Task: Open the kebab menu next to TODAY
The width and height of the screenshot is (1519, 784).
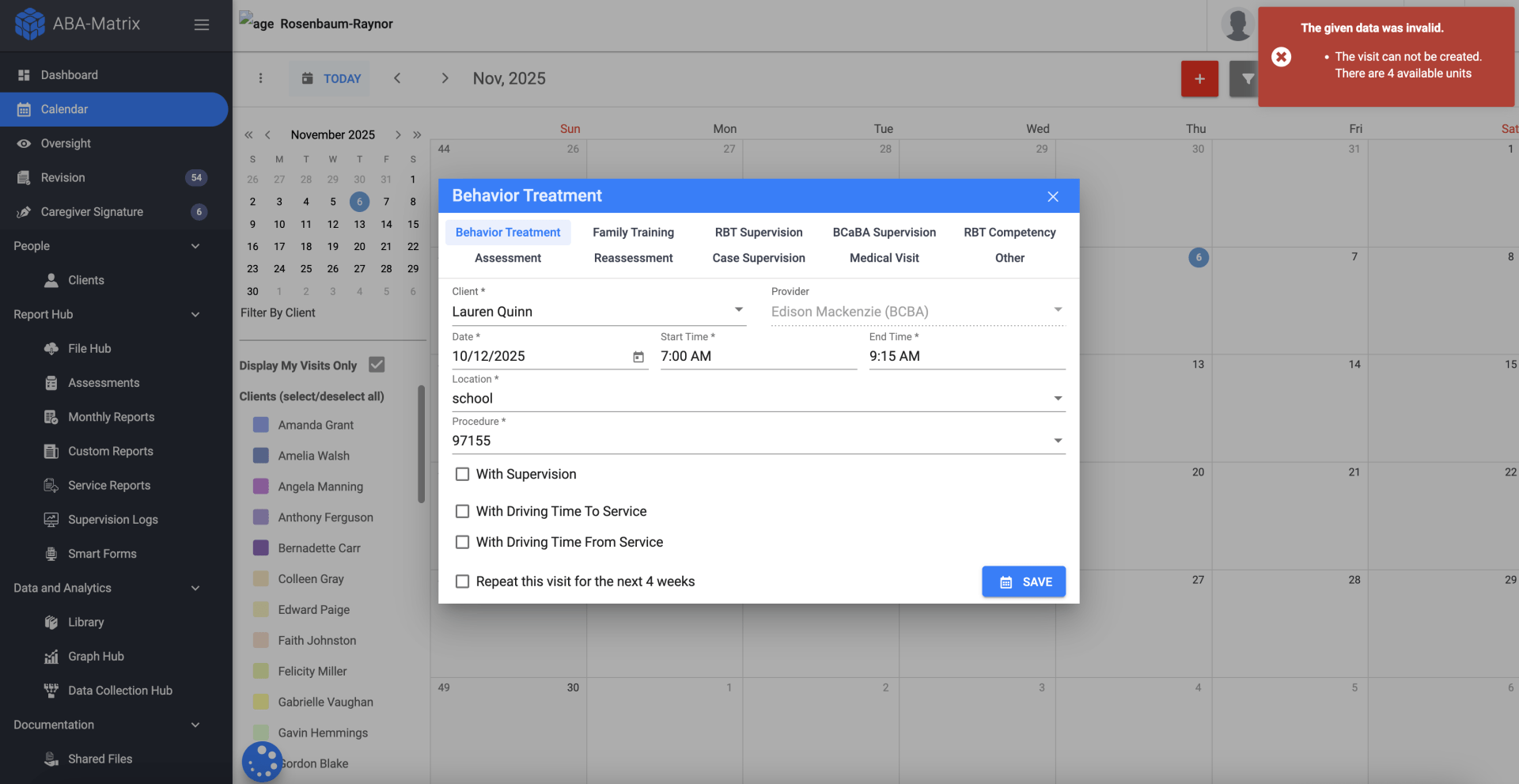Action: tap(261, 78)
